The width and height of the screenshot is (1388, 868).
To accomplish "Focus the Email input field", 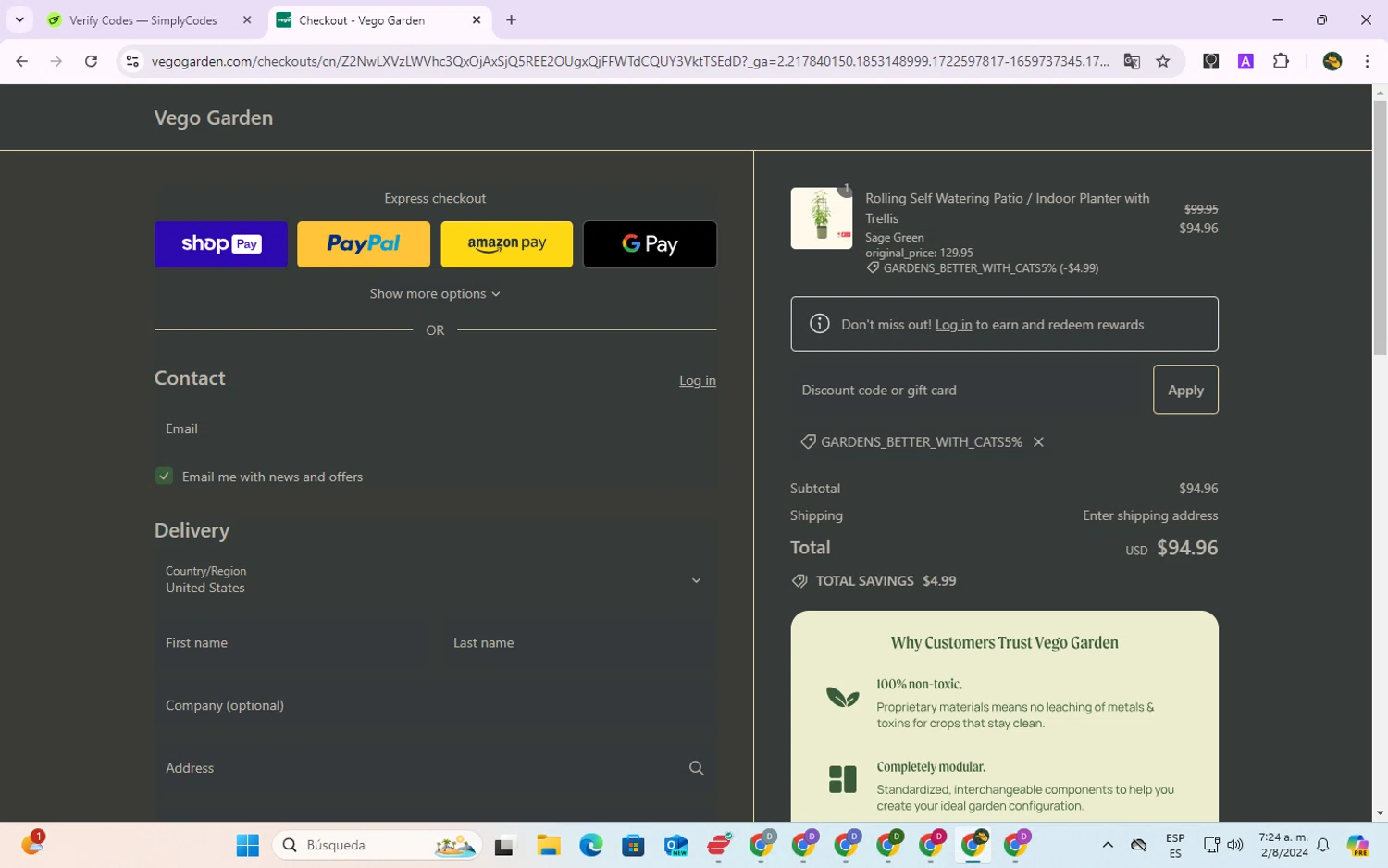I will coord(435,428).
